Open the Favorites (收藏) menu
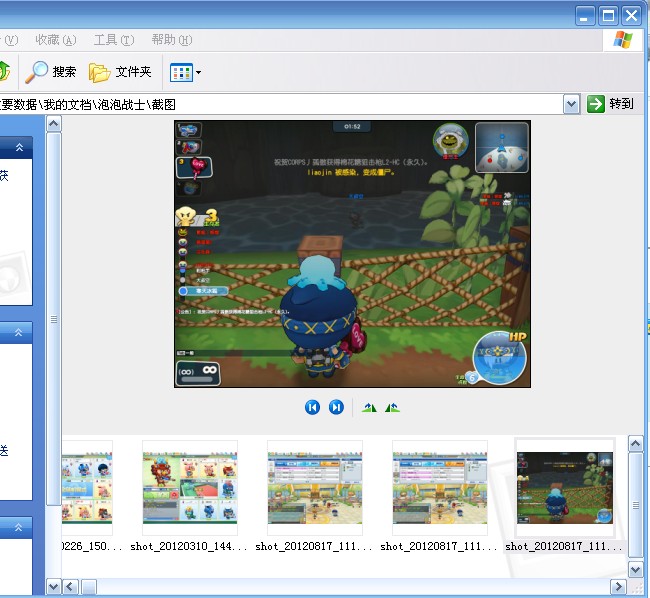The height and width of the screenshot is (598, 650). pos(56,40)
